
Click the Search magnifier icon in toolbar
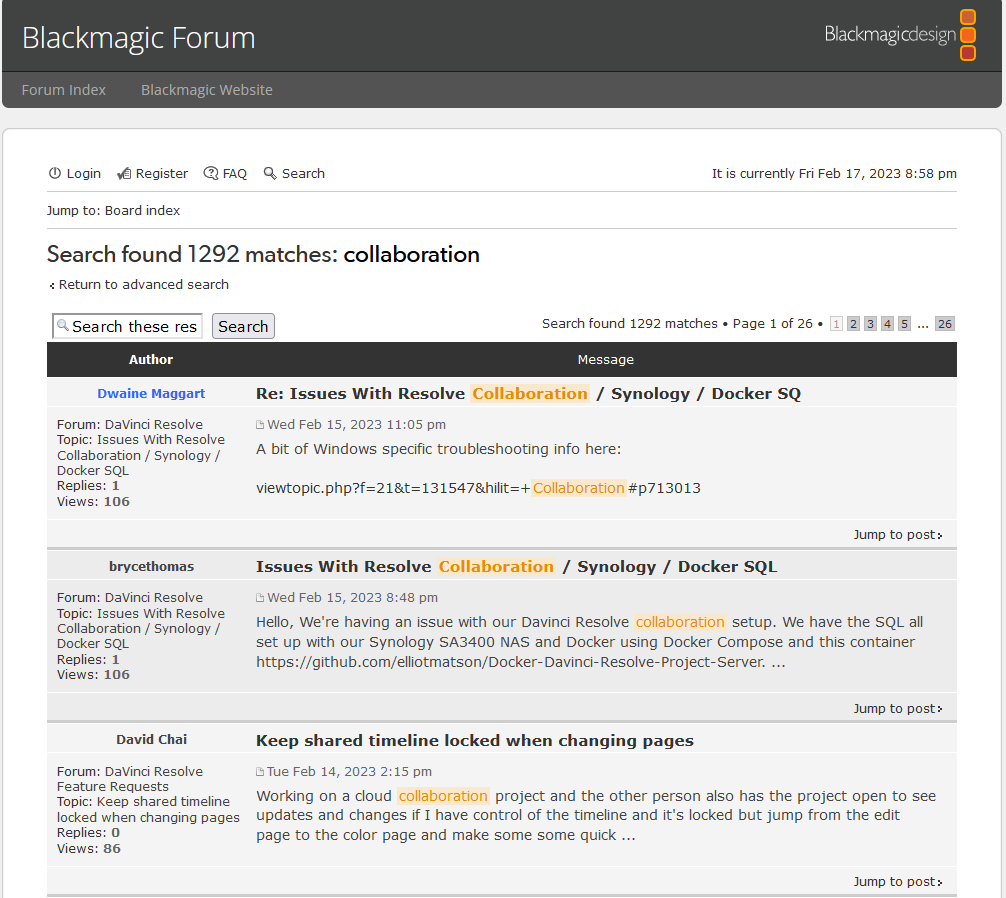pyautogui.click(x=270, y=174)
